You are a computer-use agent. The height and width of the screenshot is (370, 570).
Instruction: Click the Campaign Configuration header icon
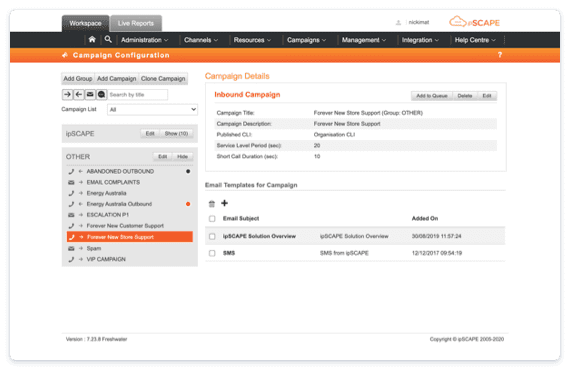pyautogui.click(x=65, y=55)
